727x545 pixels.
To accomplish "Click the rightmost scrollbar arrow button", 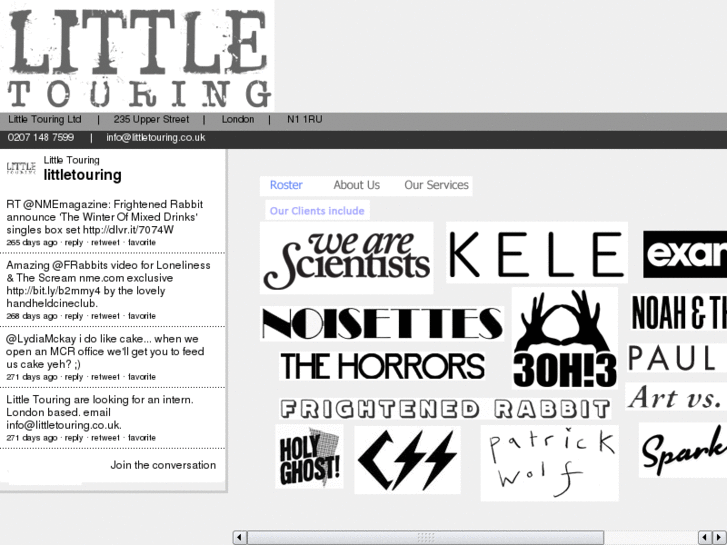I will coord(719,537).
